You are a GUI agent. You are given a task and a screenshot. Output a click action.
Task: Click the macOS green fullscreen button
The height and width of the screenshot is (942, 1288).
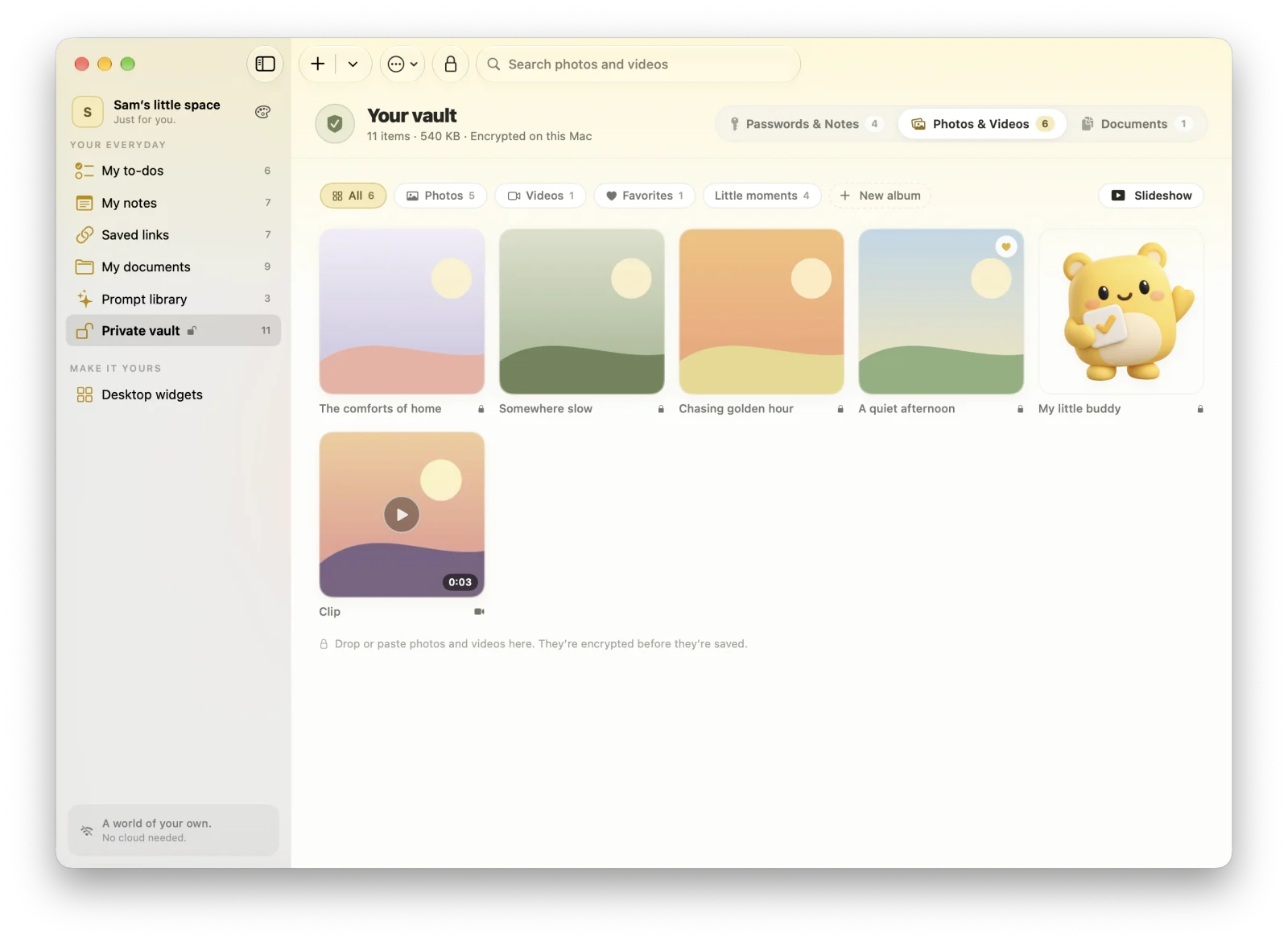(x=127, y=64)
